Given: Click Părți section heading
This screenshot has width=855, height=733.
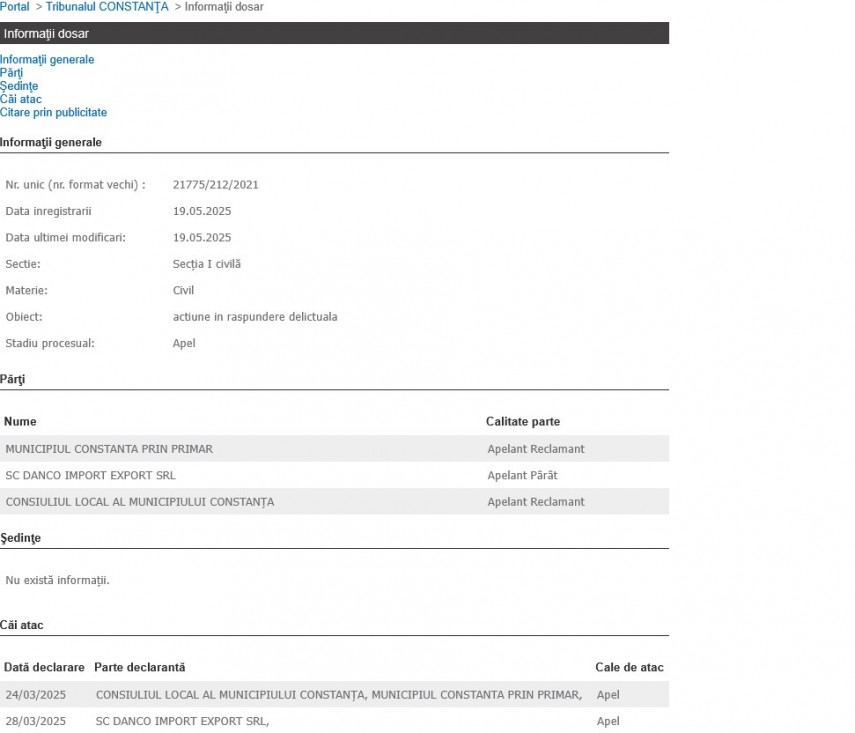Looking at the screenshot, I should [x=13, y=379].
